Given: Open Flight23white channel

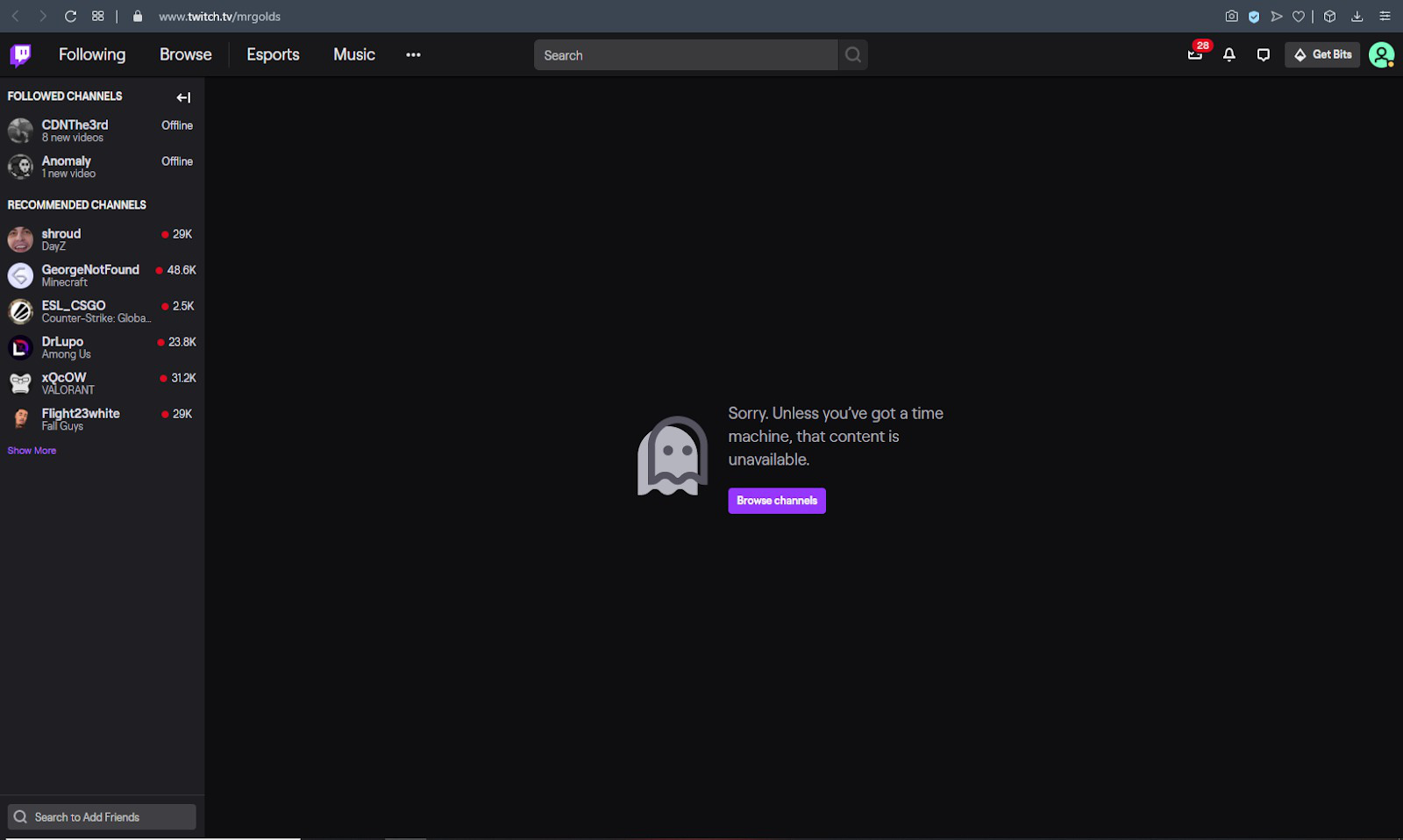Looking at the screenshot, I should (102, 419).
